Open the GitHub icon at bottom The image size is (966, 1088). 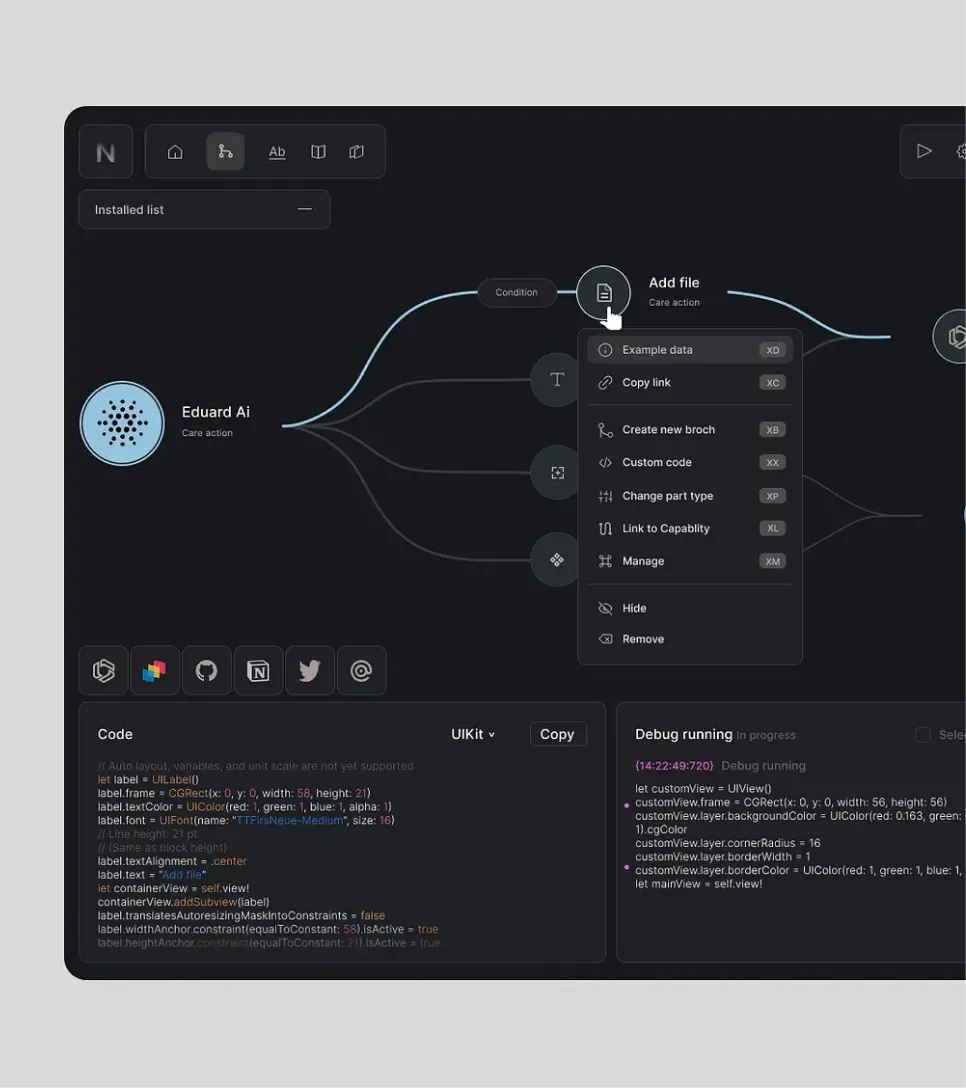pyautogui.click(x=206, y=670)
